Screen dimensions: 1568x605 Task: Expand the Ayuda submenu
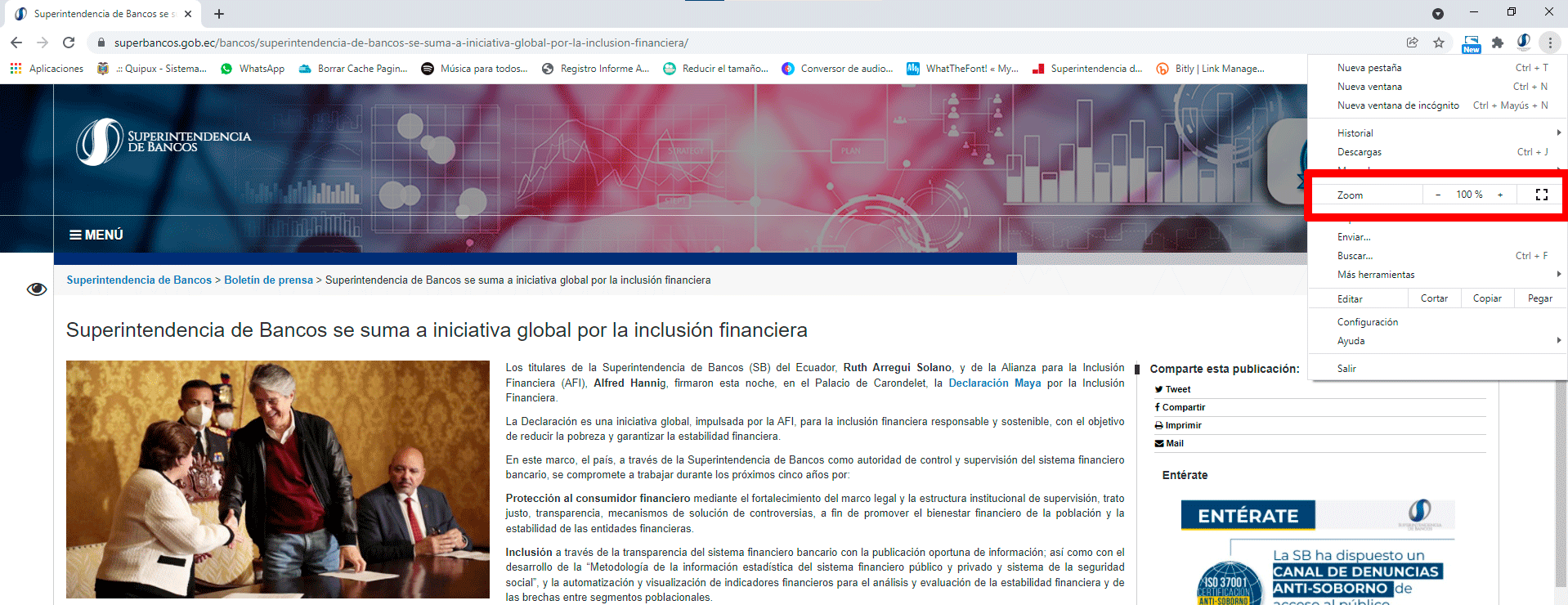pos(1436,341)
